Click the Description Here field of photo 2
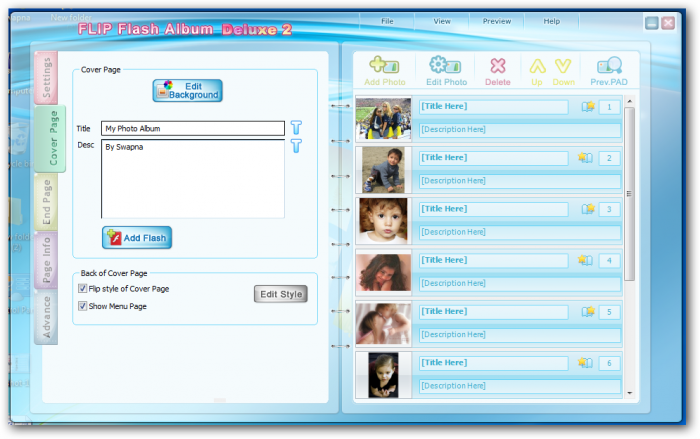The height and width of the screenshot is (439, 700). pos(520,181)
